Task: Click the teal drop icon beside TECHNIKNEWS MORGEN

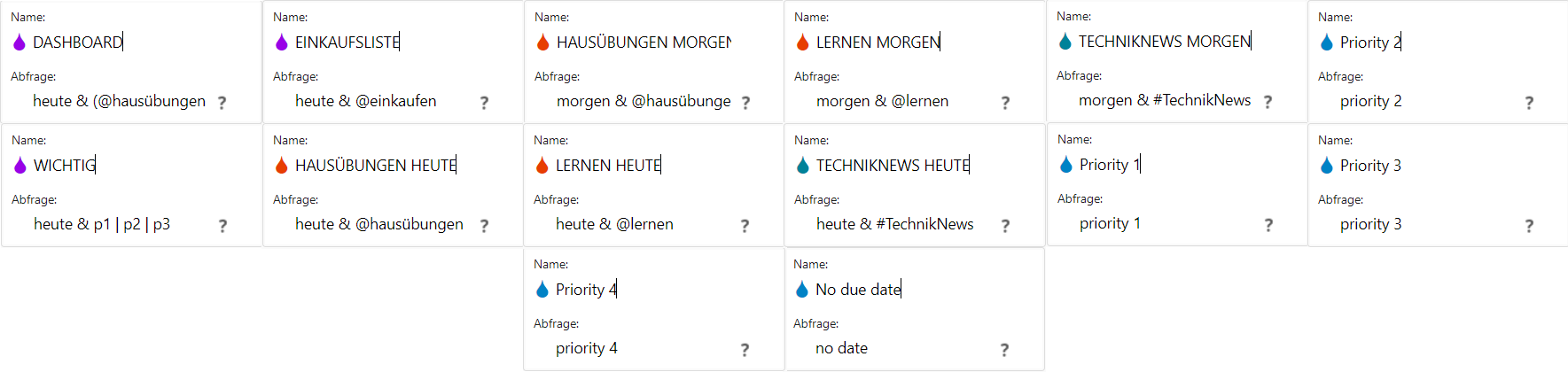Action: point(1065,41)
